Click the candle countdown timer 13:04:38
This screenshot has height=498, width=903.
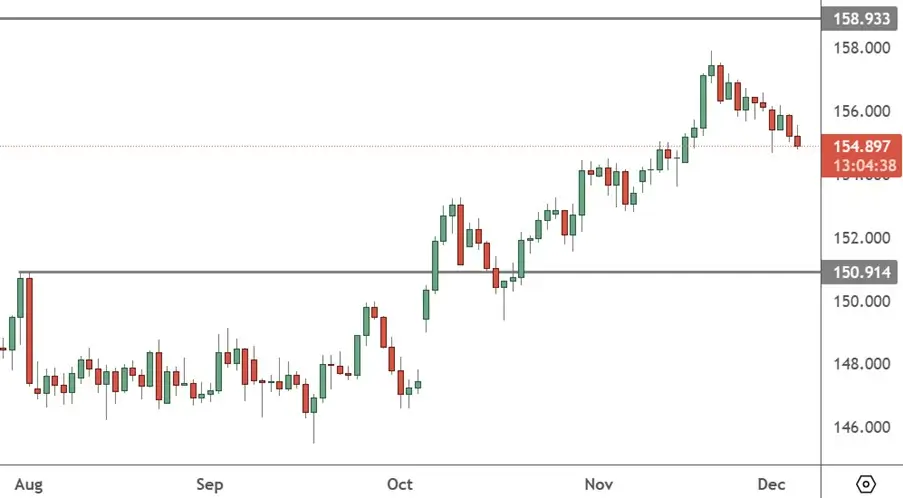point(860,165)
